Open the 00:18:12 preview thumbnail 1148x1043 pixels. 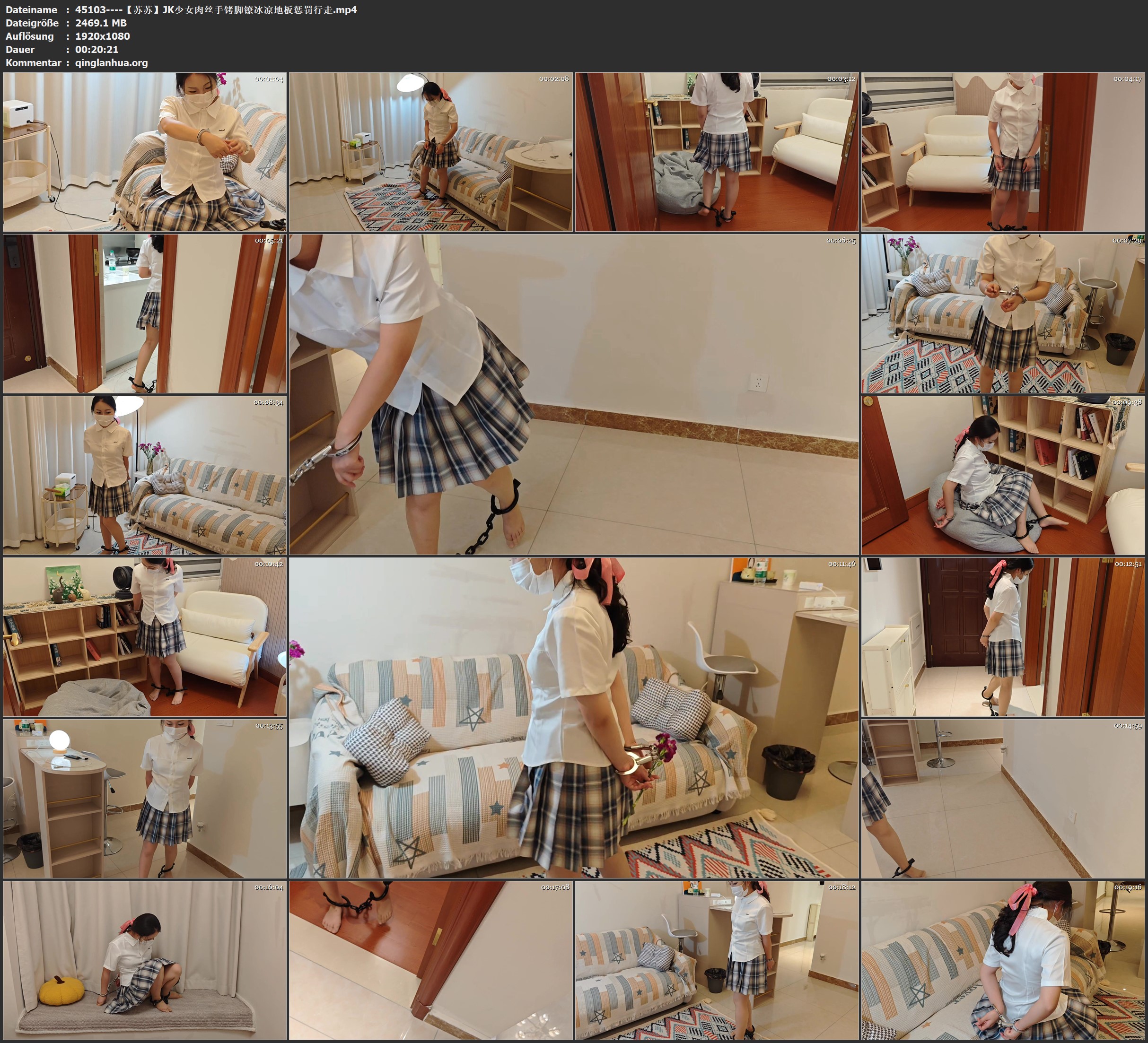click(717, 960)
